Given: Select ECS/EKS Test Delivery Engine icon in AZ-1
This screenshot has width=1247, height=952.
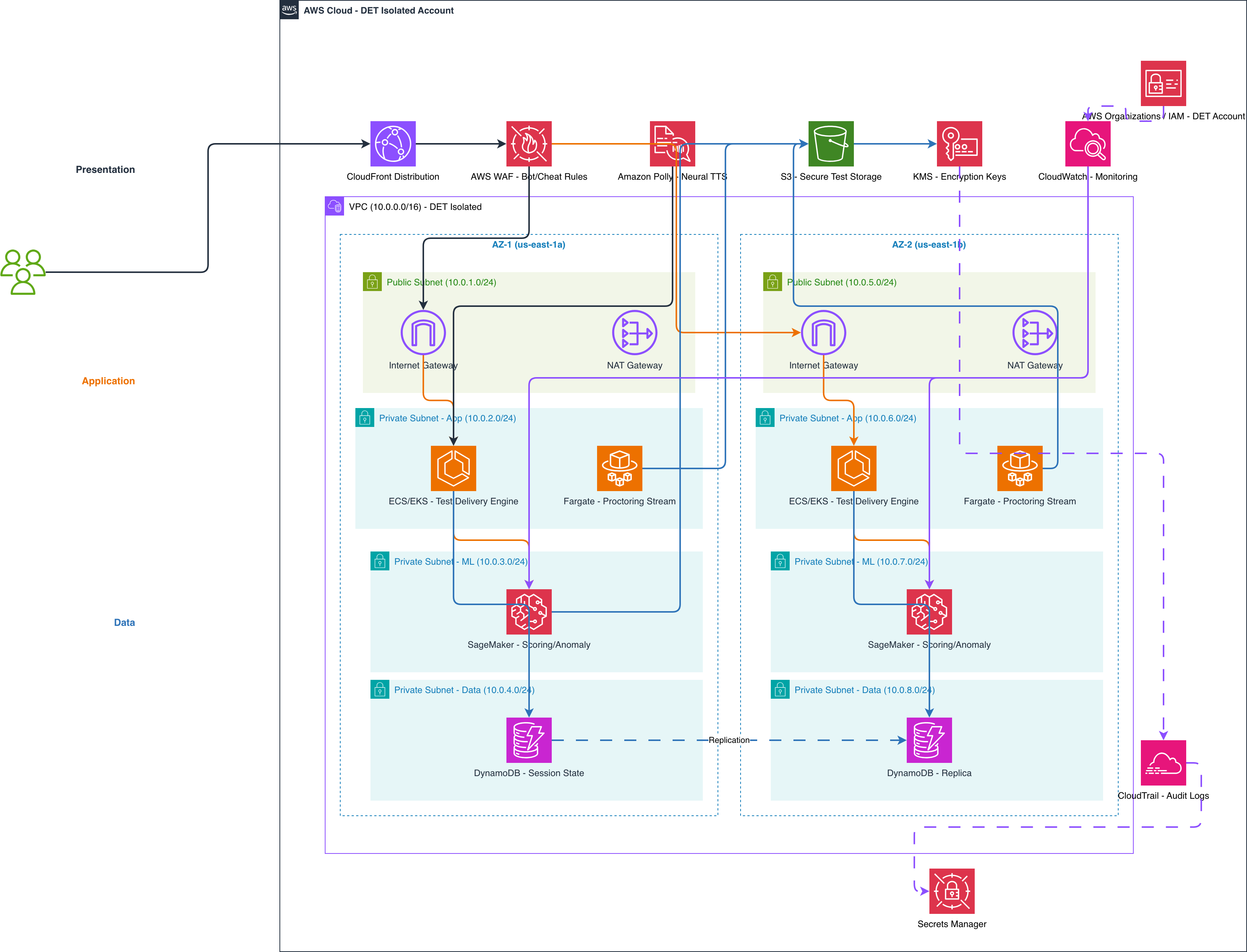Looking at the screenshot, I should point(454,468).
